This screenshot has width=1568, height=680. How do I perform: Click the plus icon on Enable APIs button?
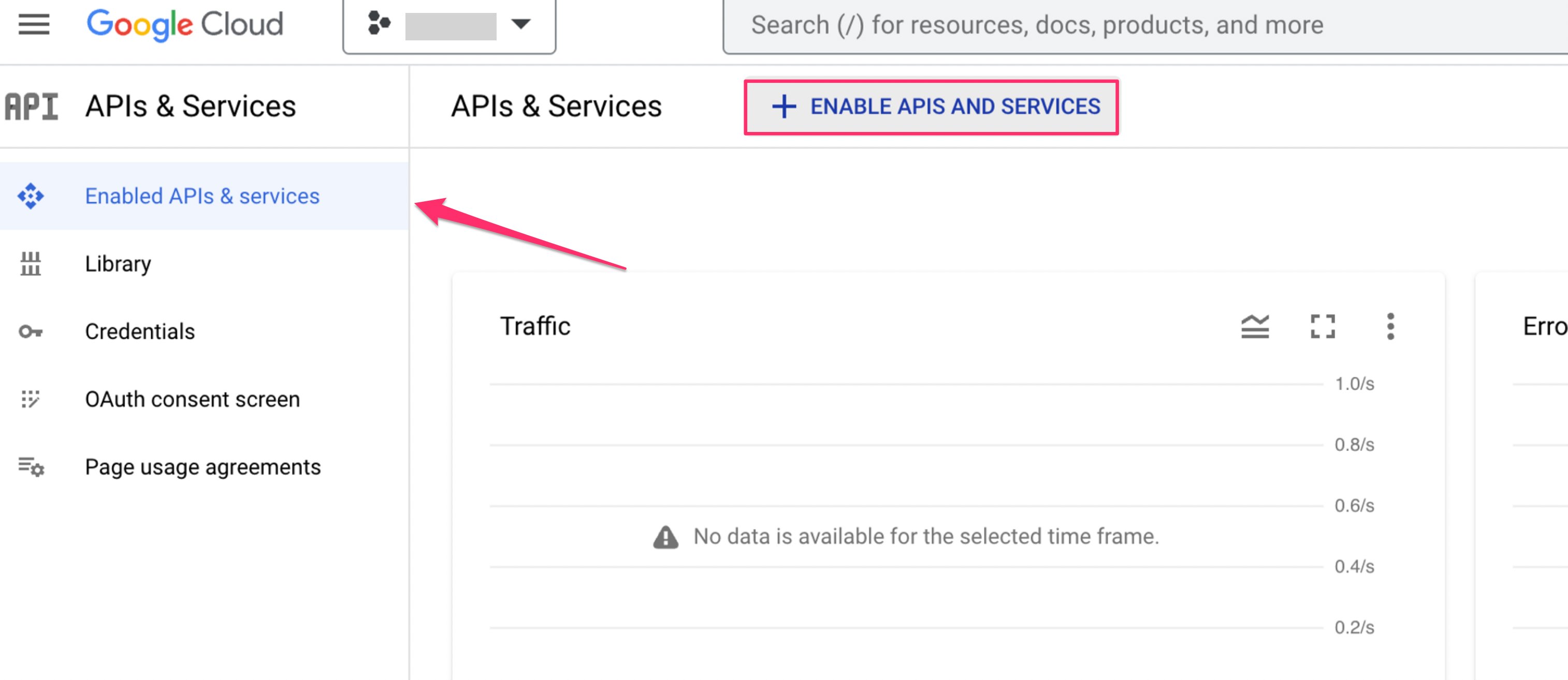pyautogui.click(x=783, y=107)
